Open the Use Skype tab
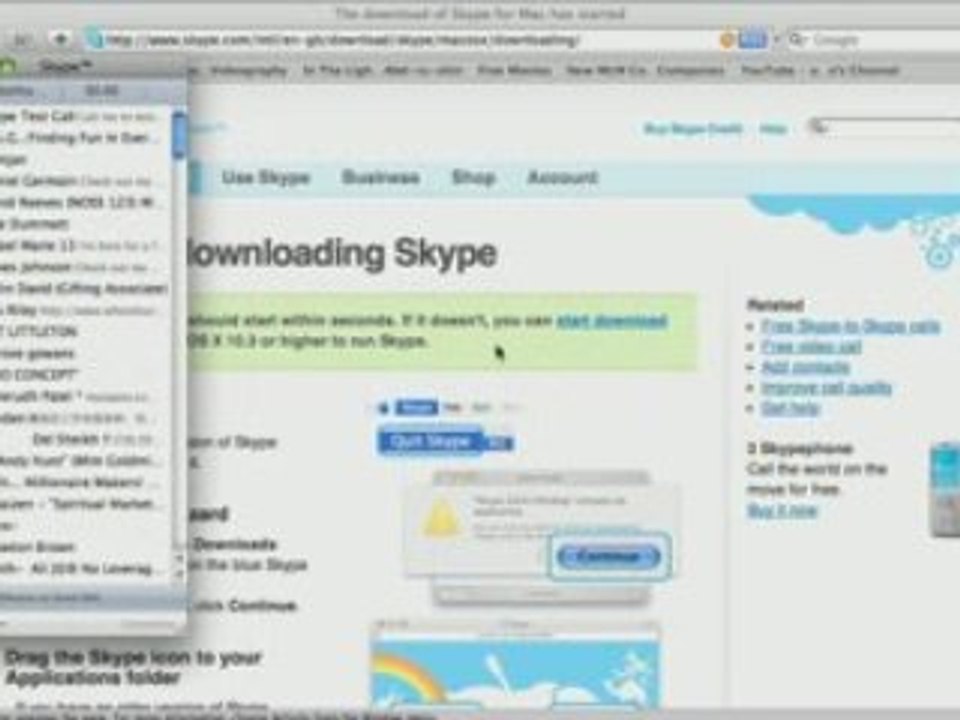 coord(266,178)
